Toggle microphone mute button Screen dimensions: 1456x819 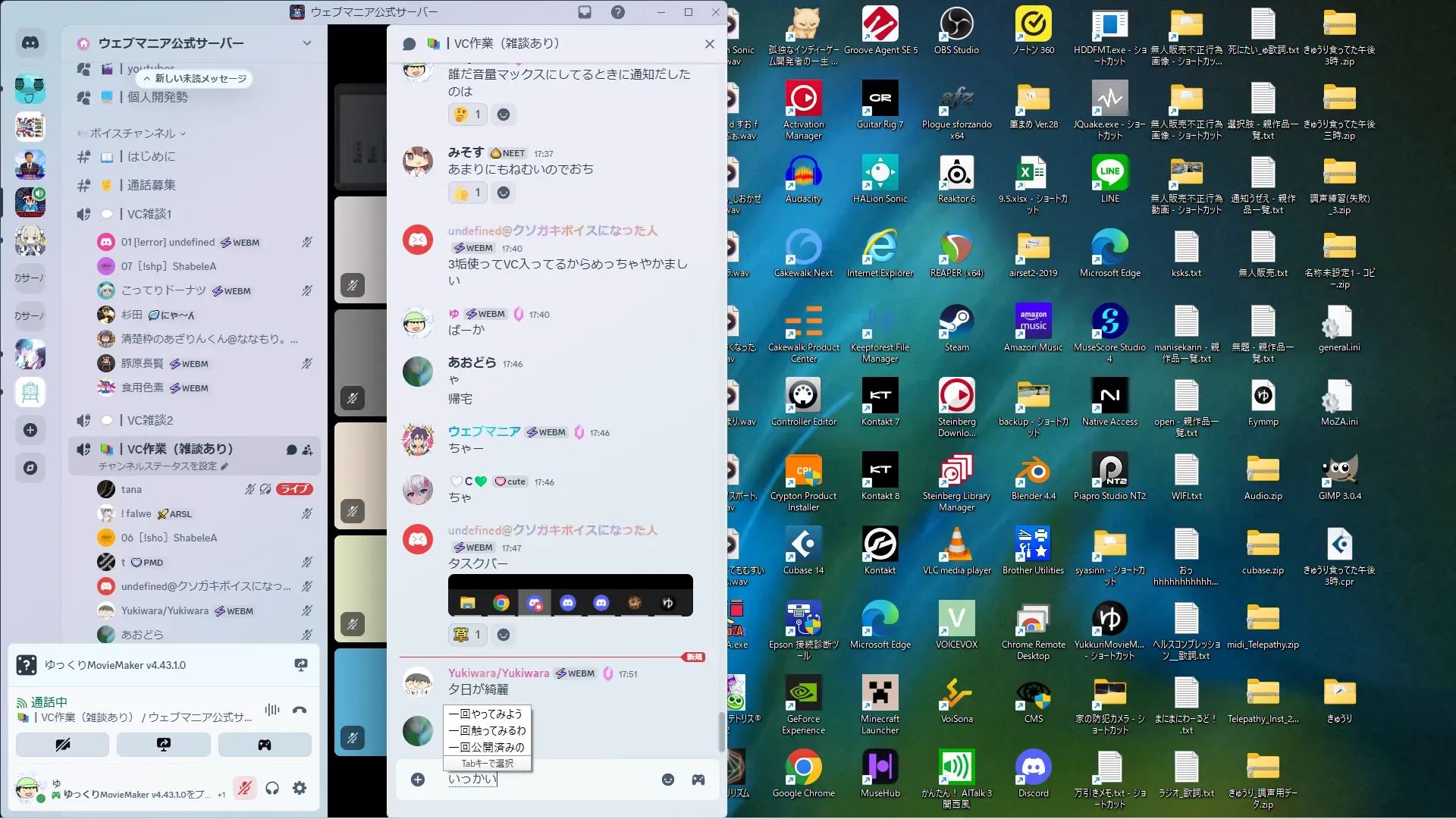(244, 788)
